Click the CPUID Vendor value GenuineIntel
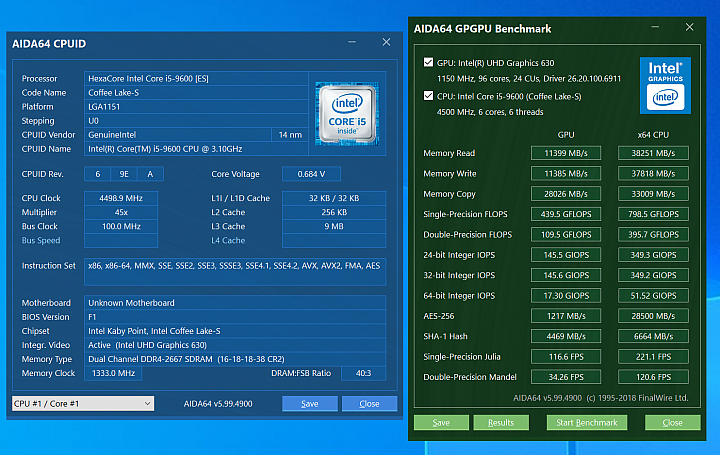Viewport: 720px width, 455px height. click(178, 135)
